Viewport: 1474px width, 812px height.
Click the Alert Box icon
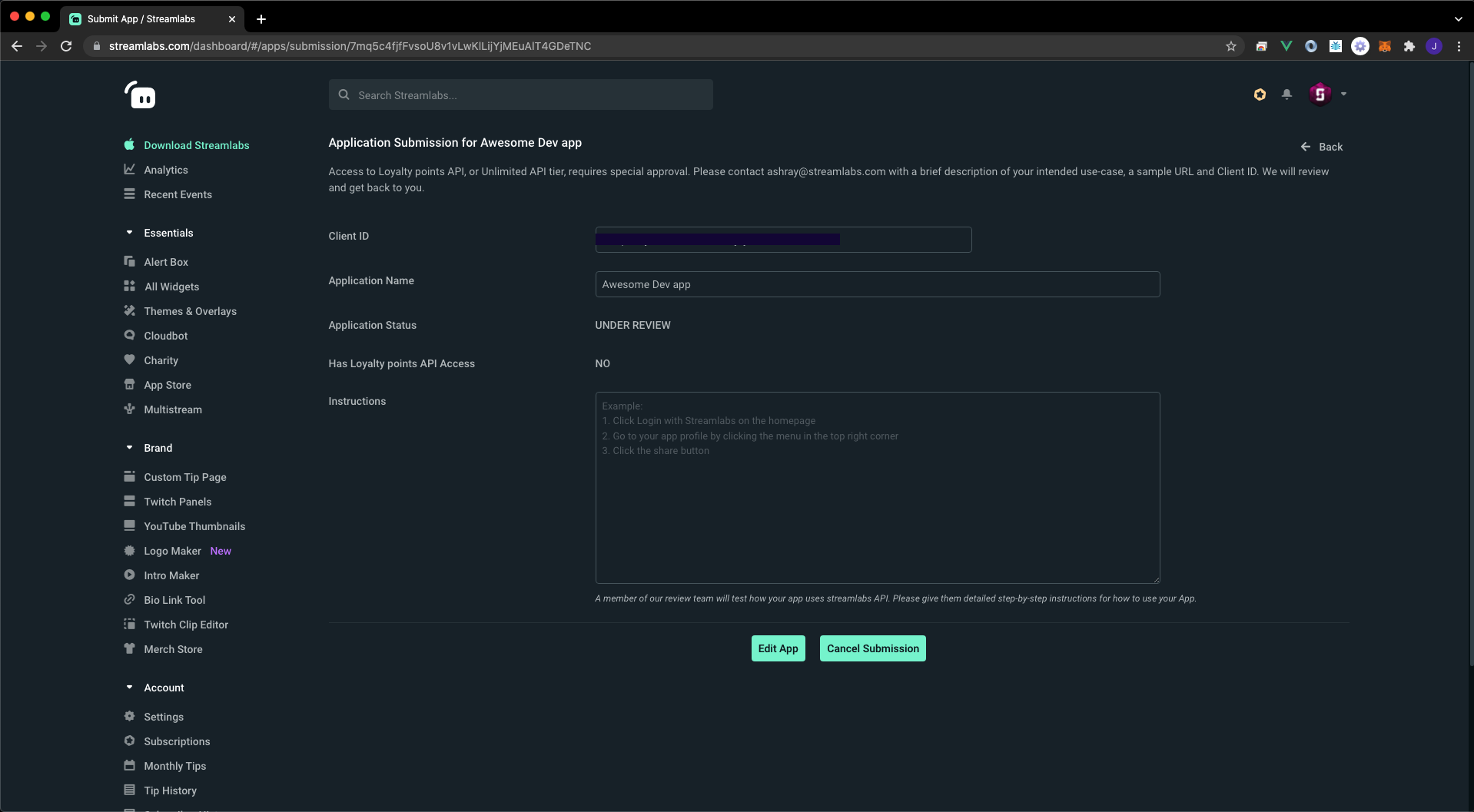[x=129, y=261]
